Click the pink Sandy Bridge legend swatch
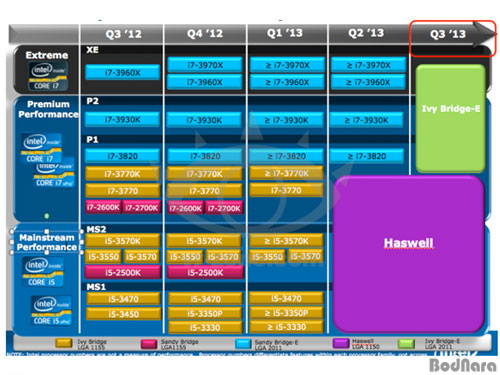The height and width of the screenshot is (375, 500). point(149,344)
